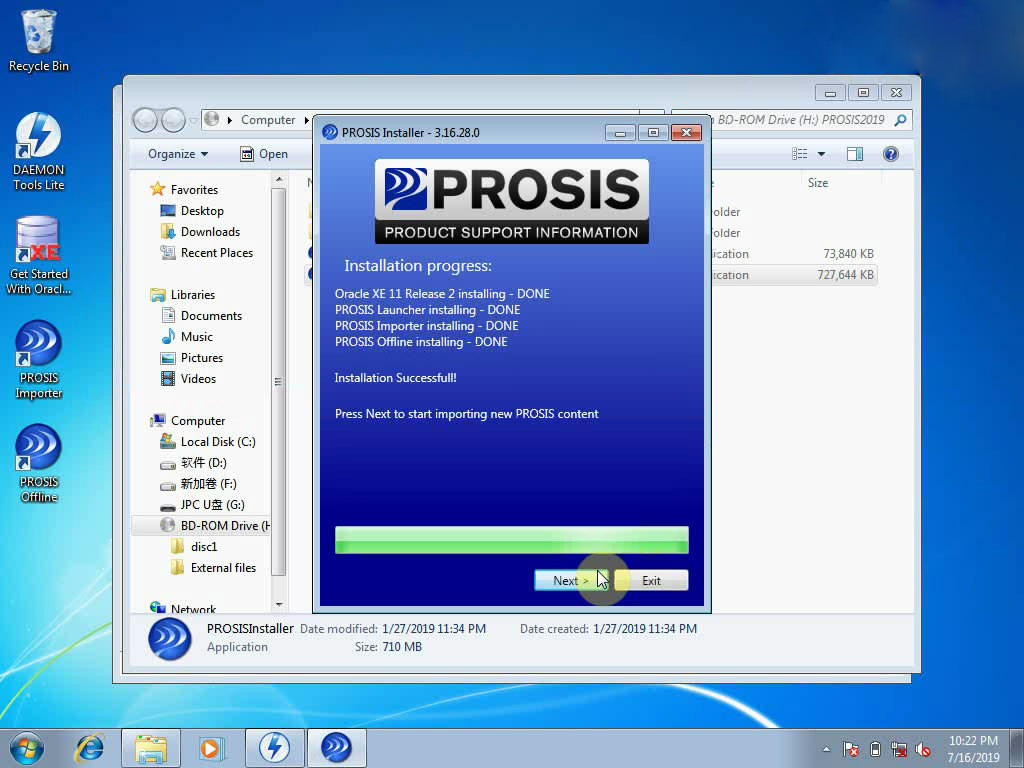Open the Organize dropdown menu
The image size is (1024, 768).
pos(178,154)
